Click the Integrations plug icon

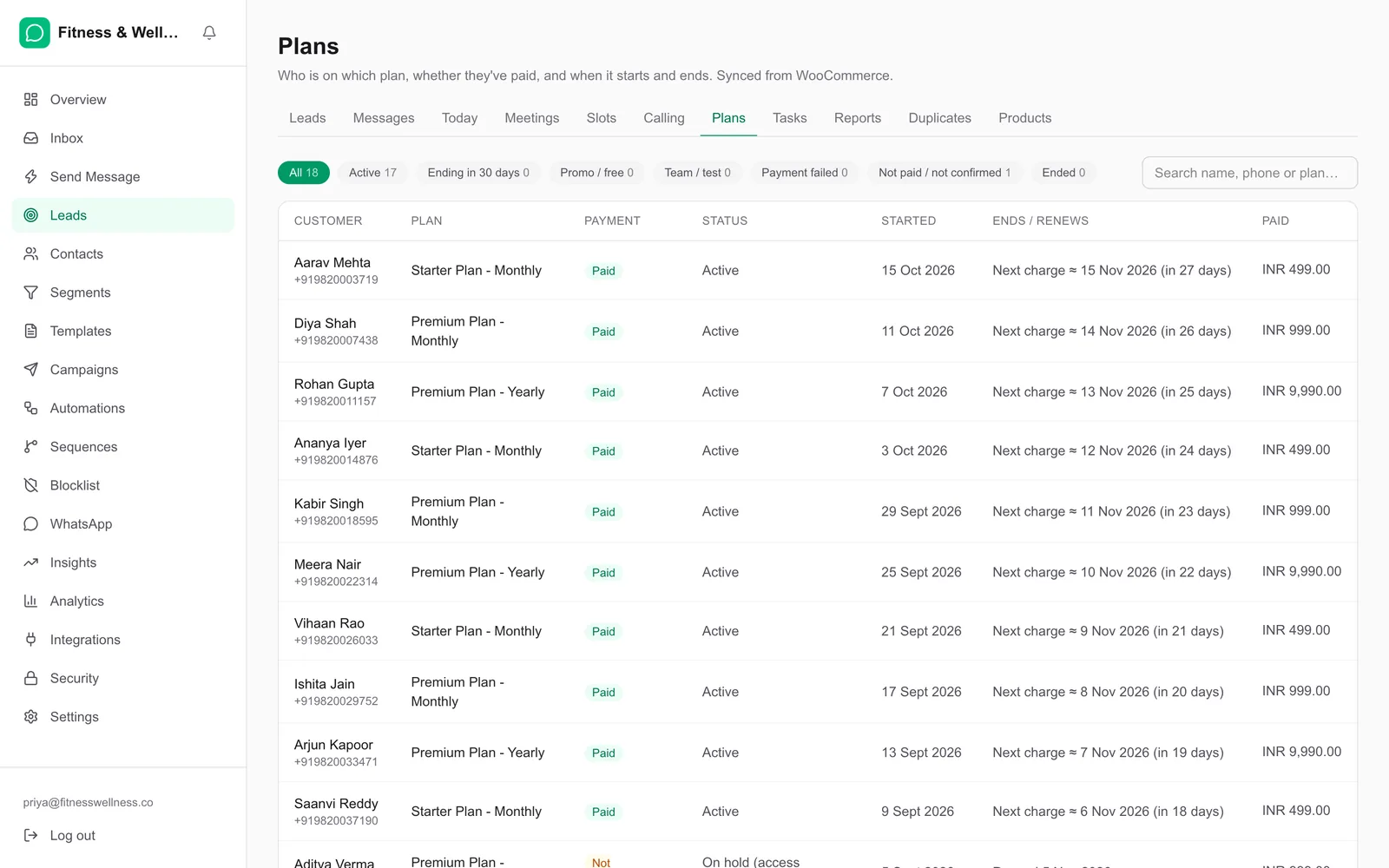[31, 640]
